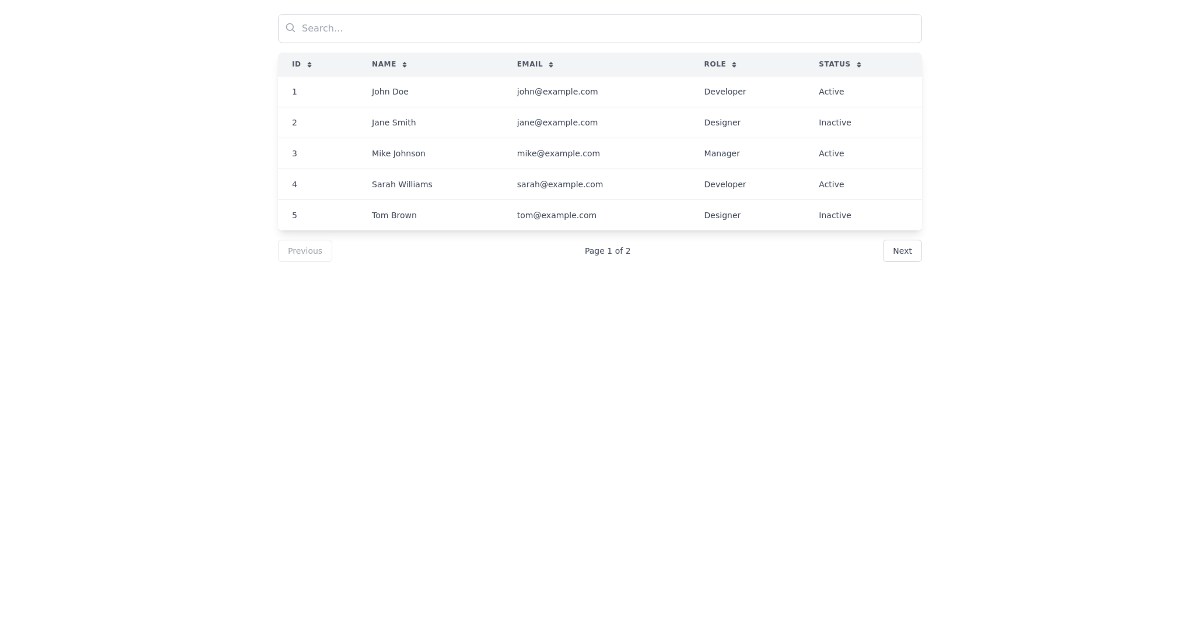Sort the table by the ID column

tap(295, 64)
